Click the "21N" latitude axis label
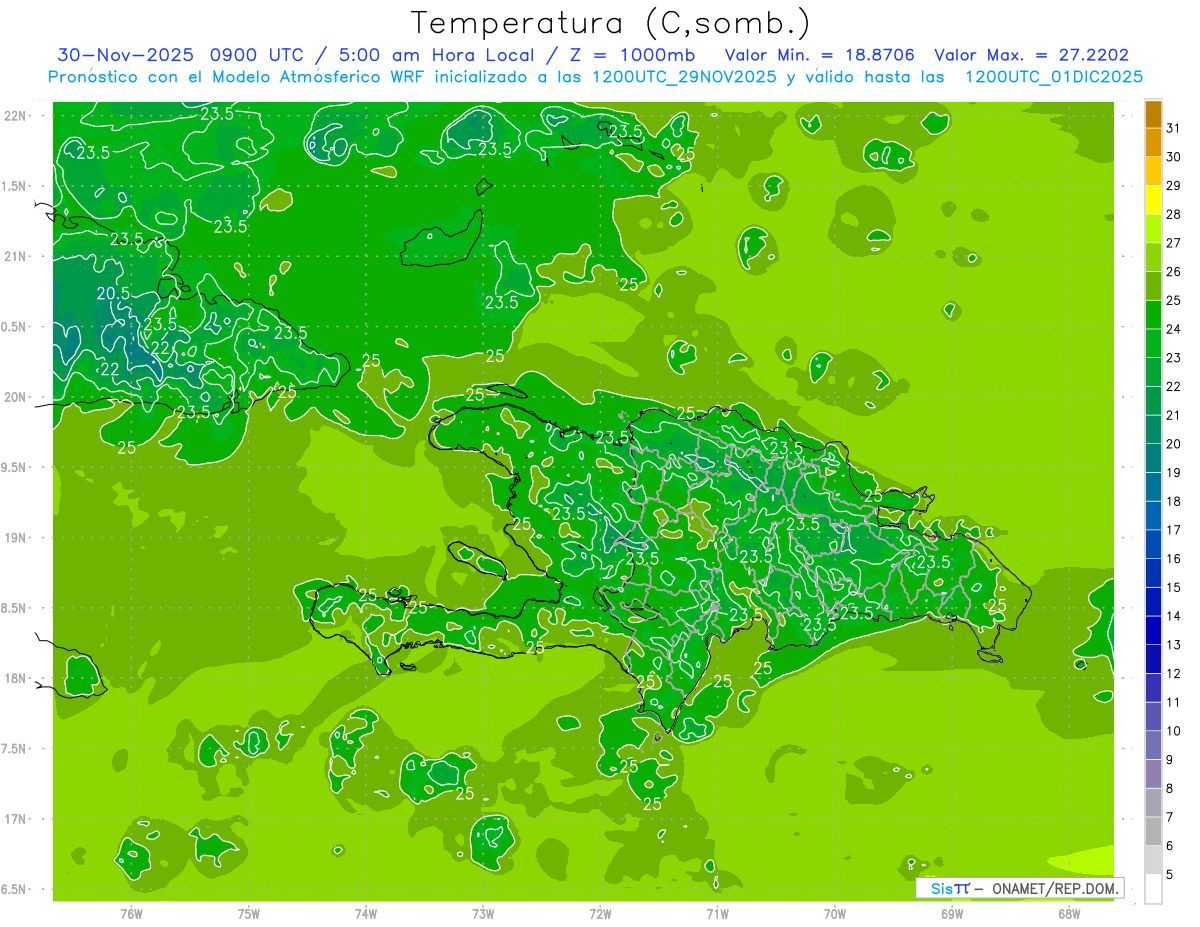Screen dimensions: 1200x927 [x=16, y=257]
